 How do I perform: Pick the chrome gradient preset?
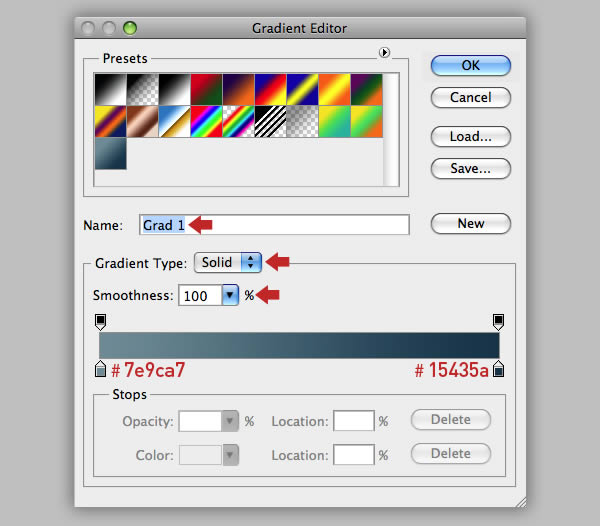(x=174, y=122)
